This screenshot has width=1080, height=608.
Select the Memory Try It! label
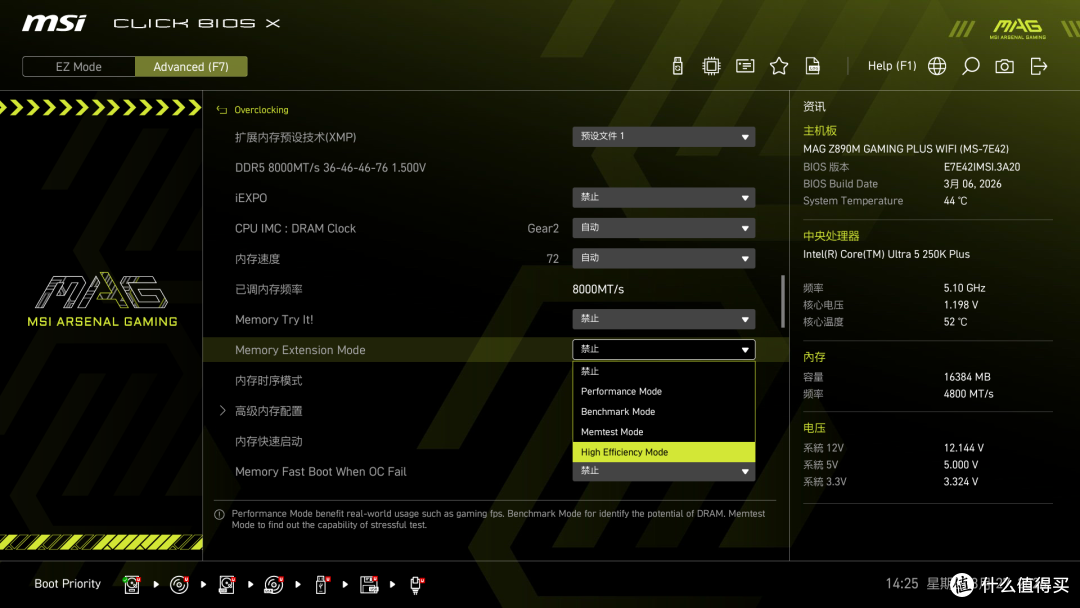click(x=273, y=319)
